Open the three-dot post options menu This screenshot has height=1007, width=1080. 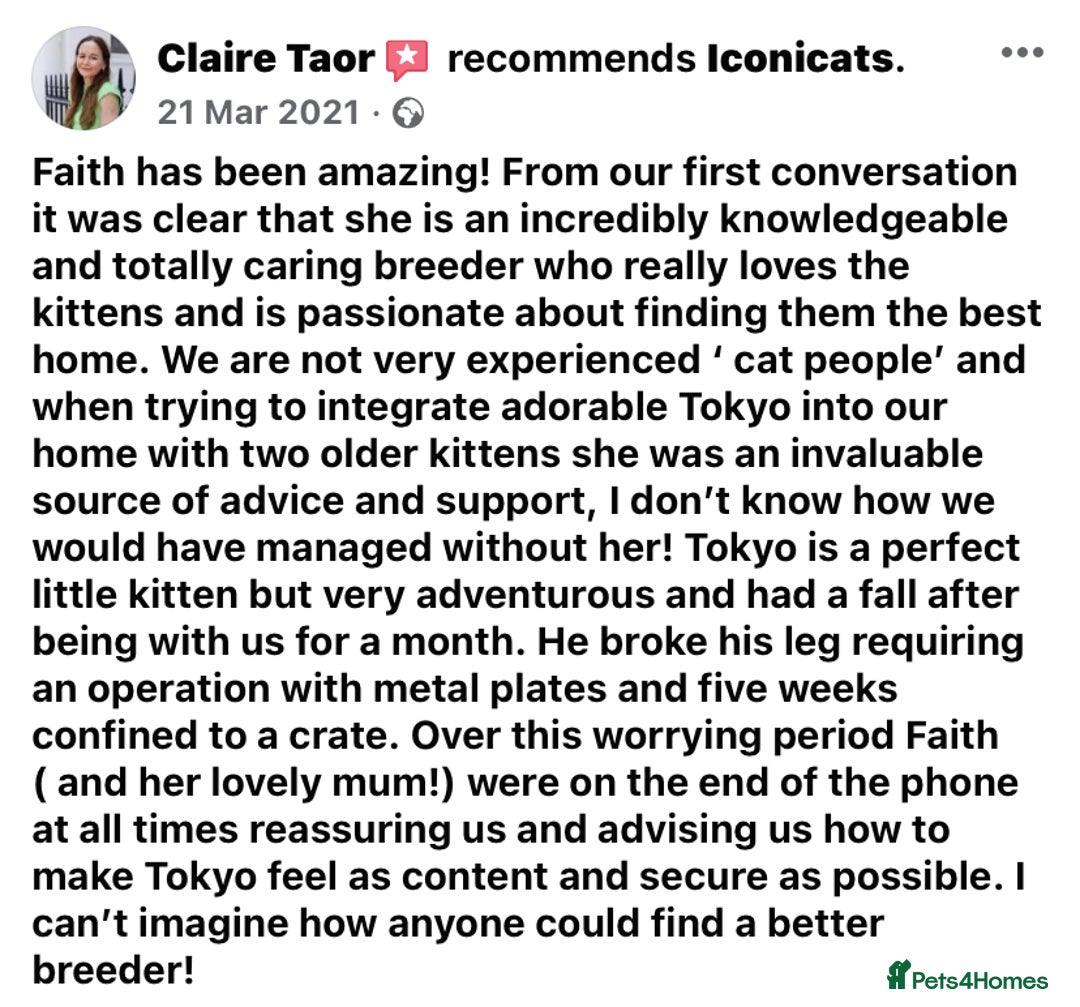click(x=1022, y=52)
